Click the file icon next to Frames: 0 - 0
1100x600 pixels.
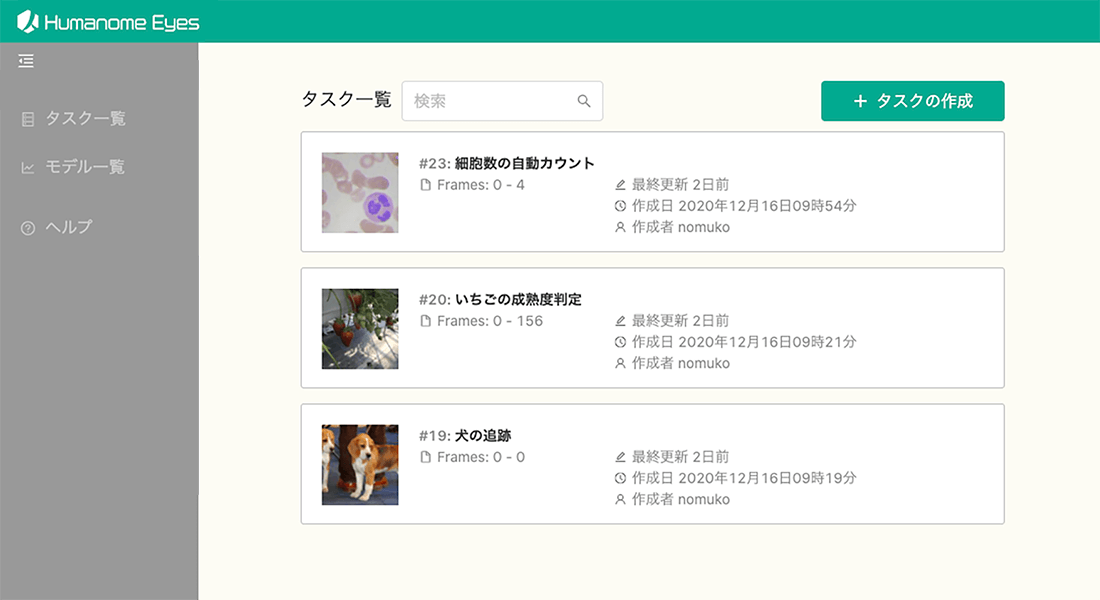pyautogui.click(x=425, y=458)
